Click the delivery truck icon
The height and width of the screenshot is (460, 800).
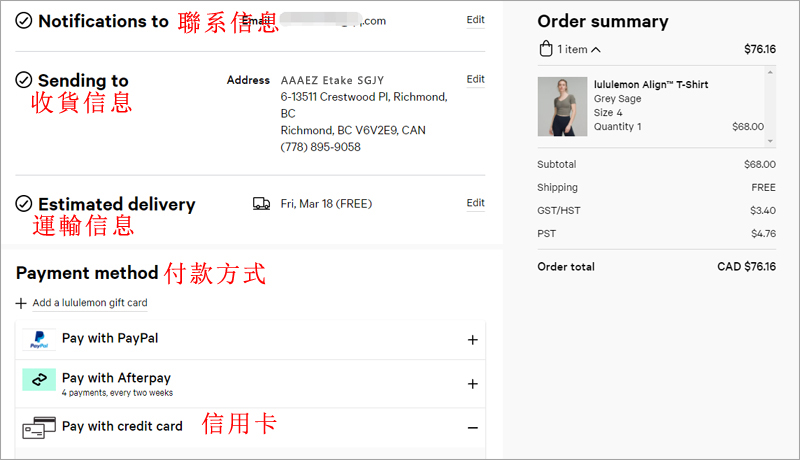pyautogui.click(x=261, y=204)
